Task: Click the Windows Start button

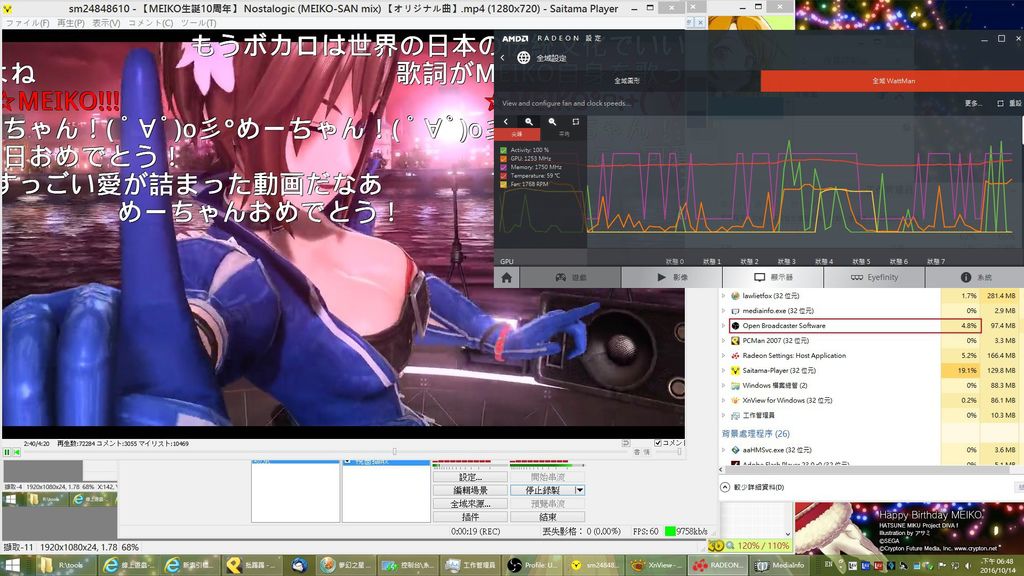Action: pyautogui.click(x=12, y=566)
